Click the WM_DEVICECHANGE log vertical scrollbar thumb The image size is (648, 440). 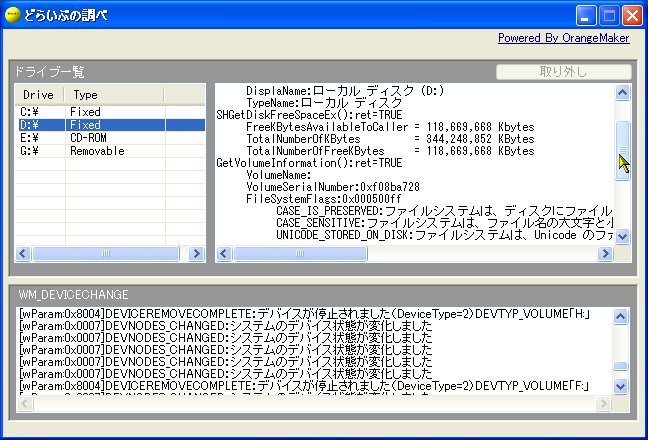coord(621,366)
